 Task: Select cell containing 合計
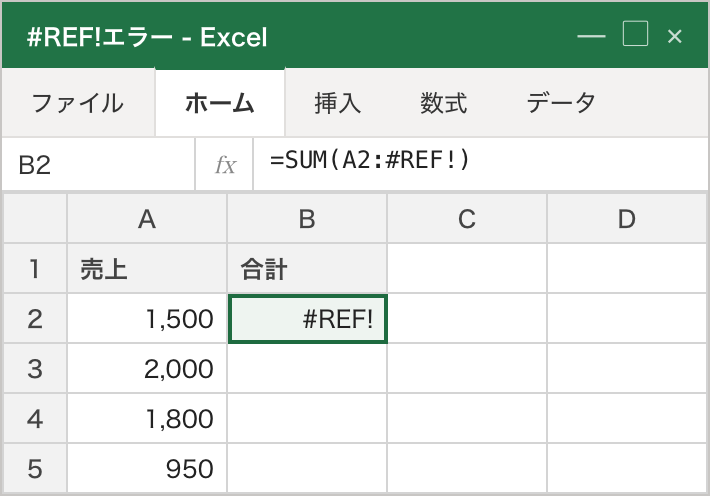coord(307,269)
